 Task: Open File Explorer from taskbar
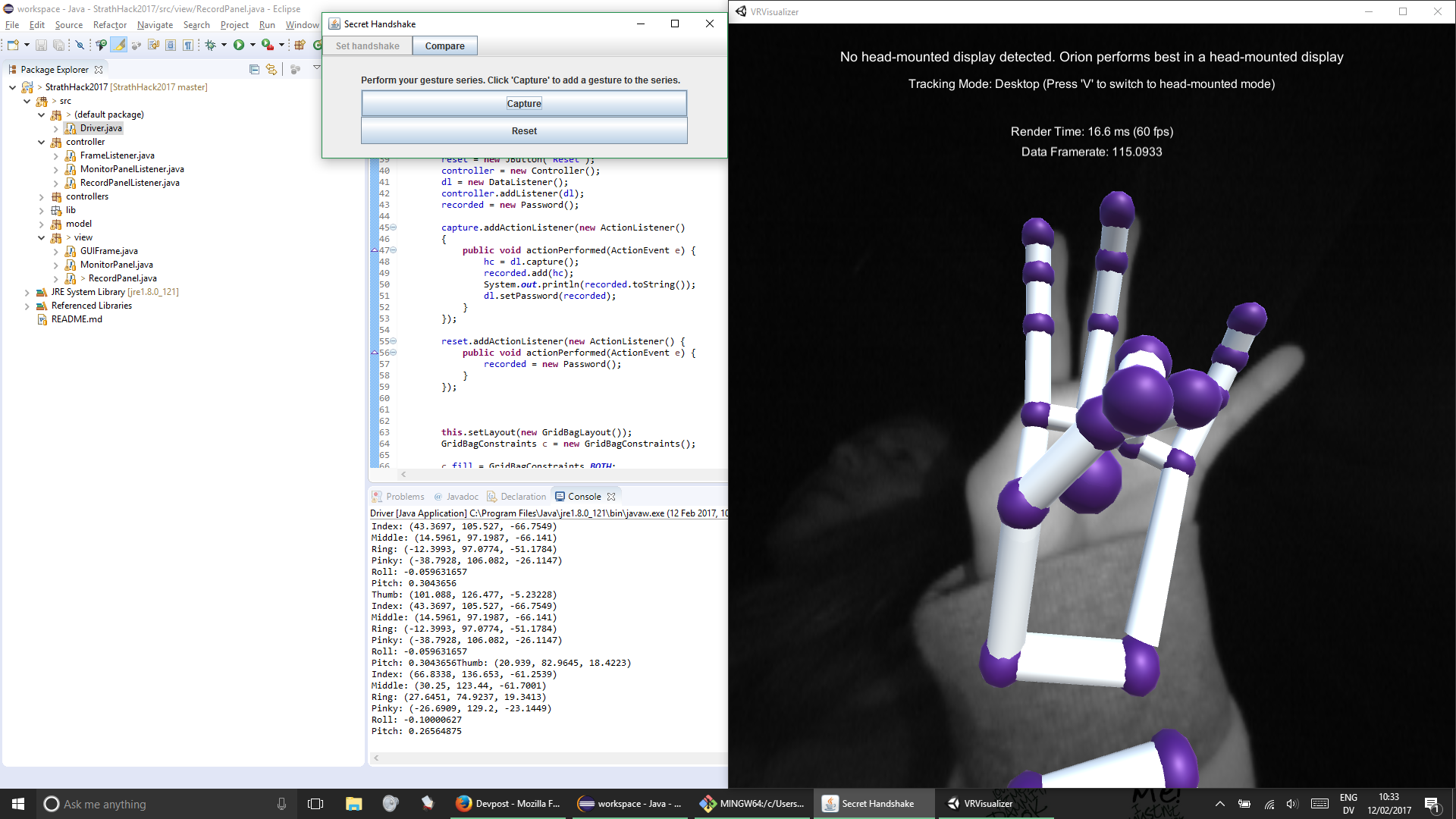point(353,804)
